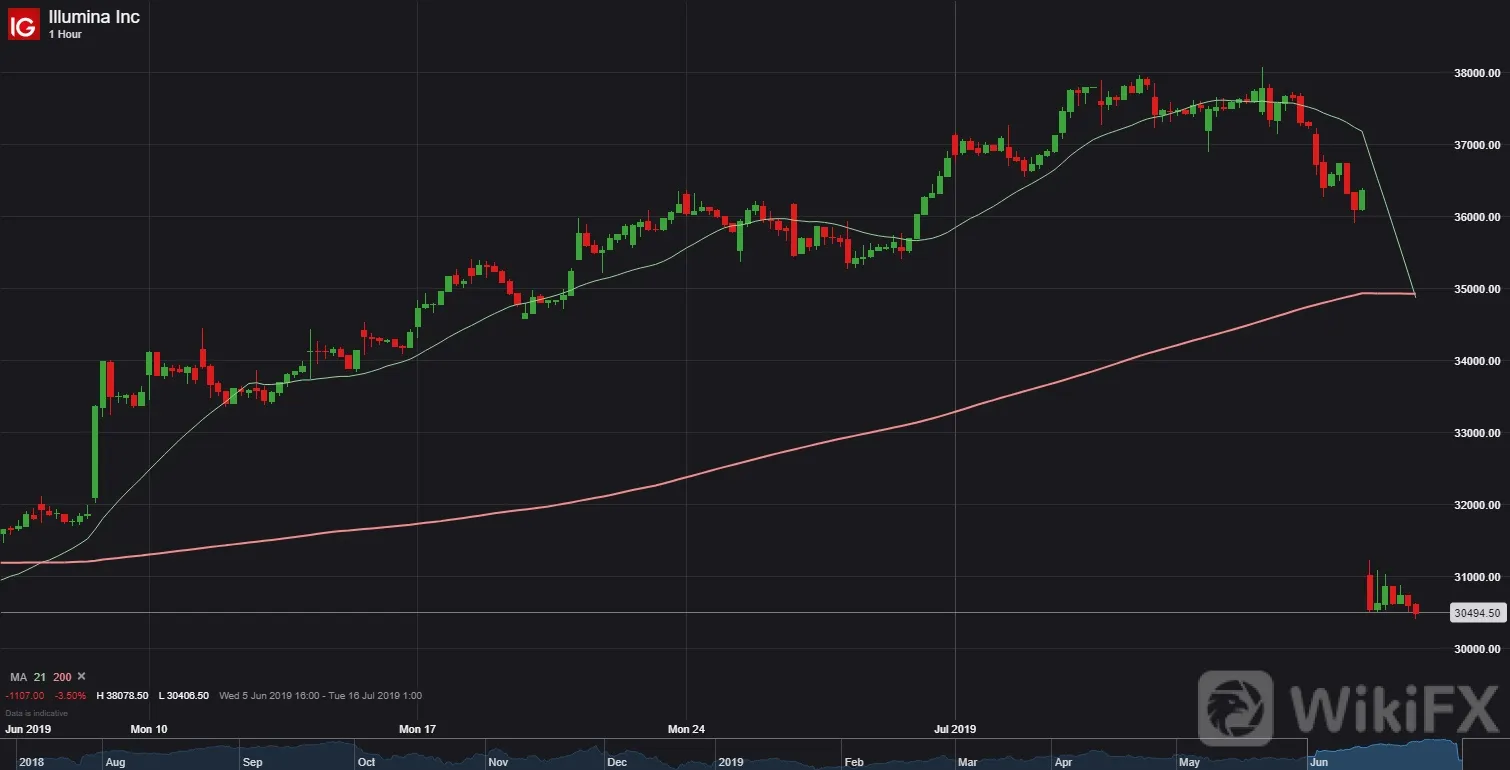Image resolution: width=1510 pixels, height=770 pixels.
Task: Click the Mon 10 time axis label
Action: point(149,729)
